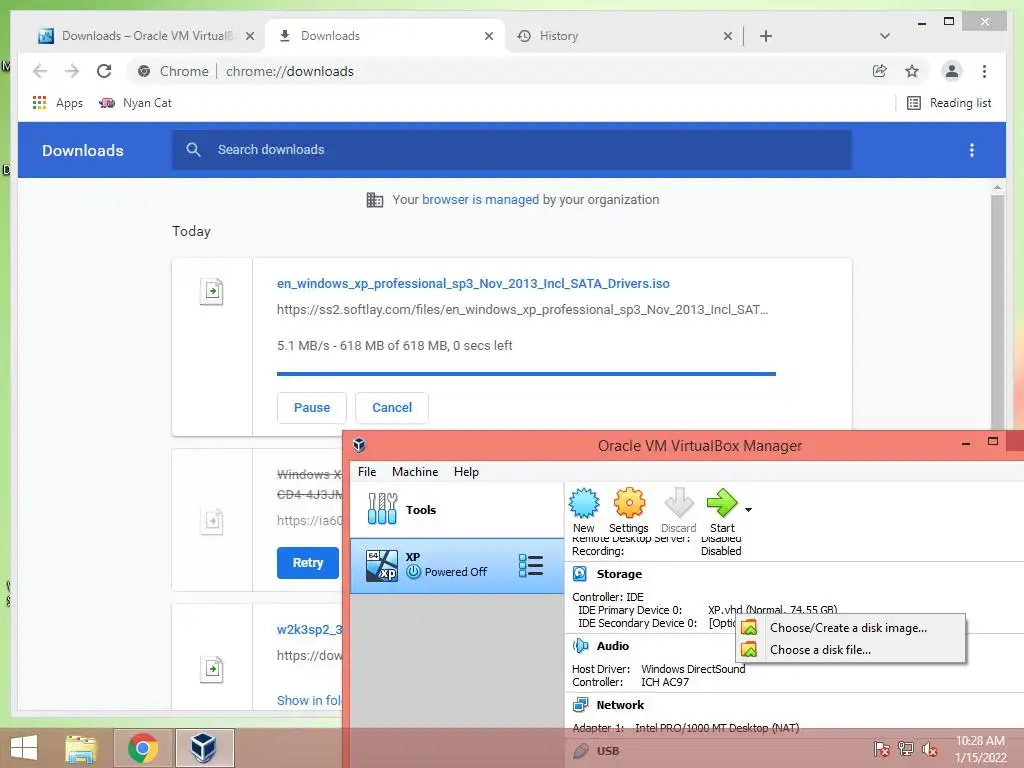Click the Network section header
The height and width of the screenshot is (768, 1024).
click(620, 705)
